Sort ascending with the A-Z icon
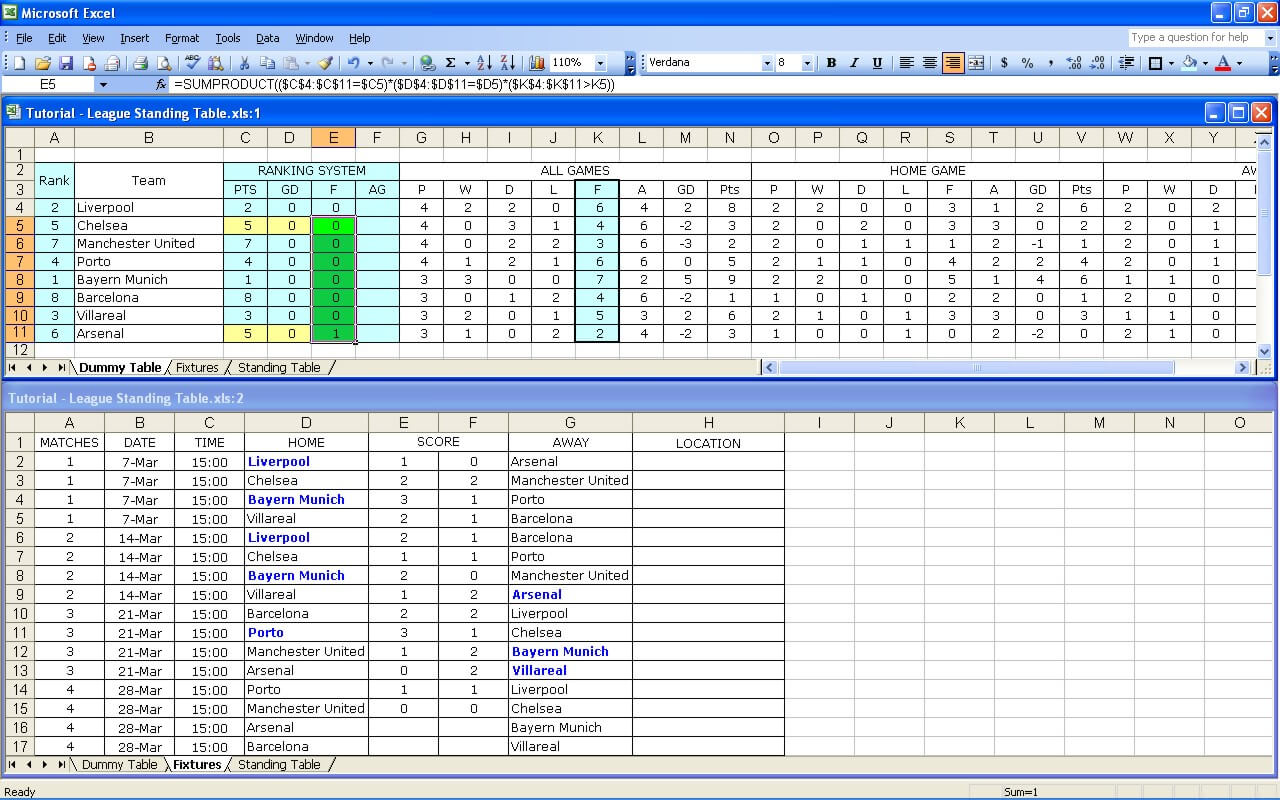The image size is (1280, 800). coord(484,63)
